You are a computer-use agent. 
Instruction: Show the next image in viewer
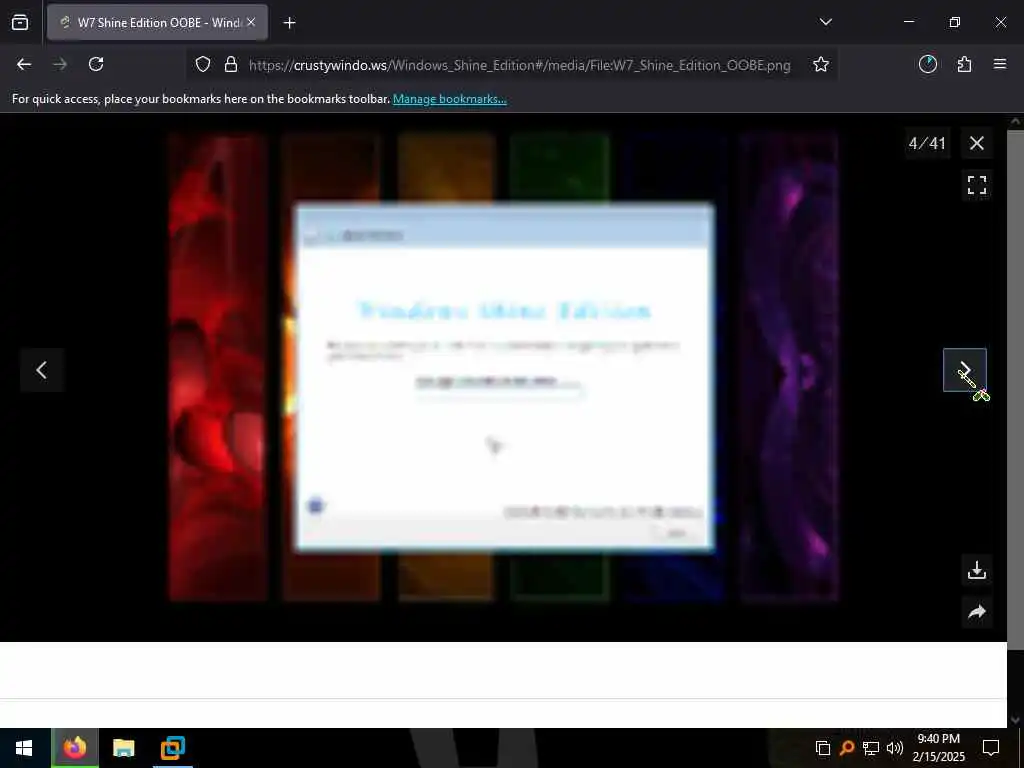pos(965,370)
